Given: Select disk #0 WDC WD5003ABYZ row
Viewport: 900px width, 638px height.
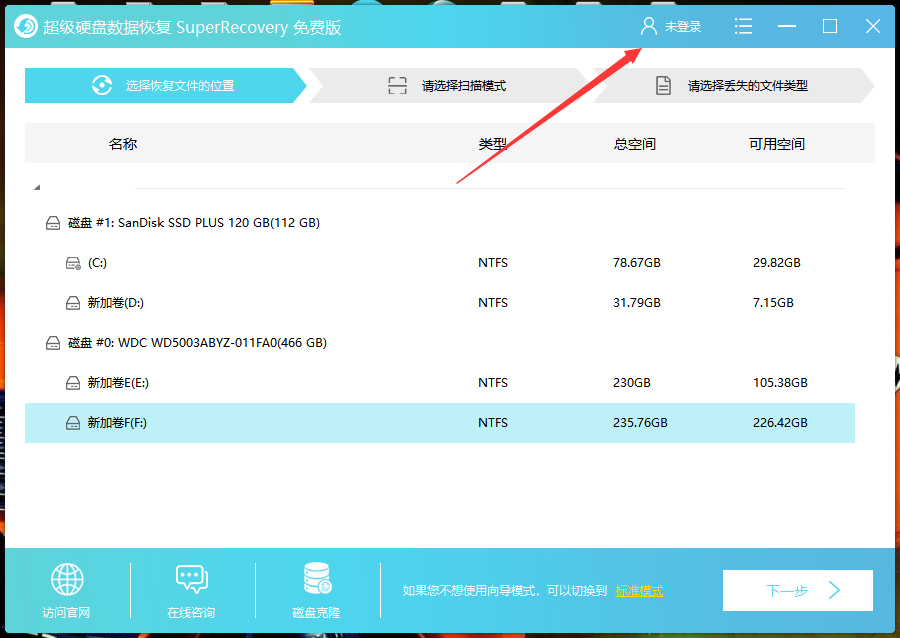Looking at the screenshot, I should pos(440,343).
